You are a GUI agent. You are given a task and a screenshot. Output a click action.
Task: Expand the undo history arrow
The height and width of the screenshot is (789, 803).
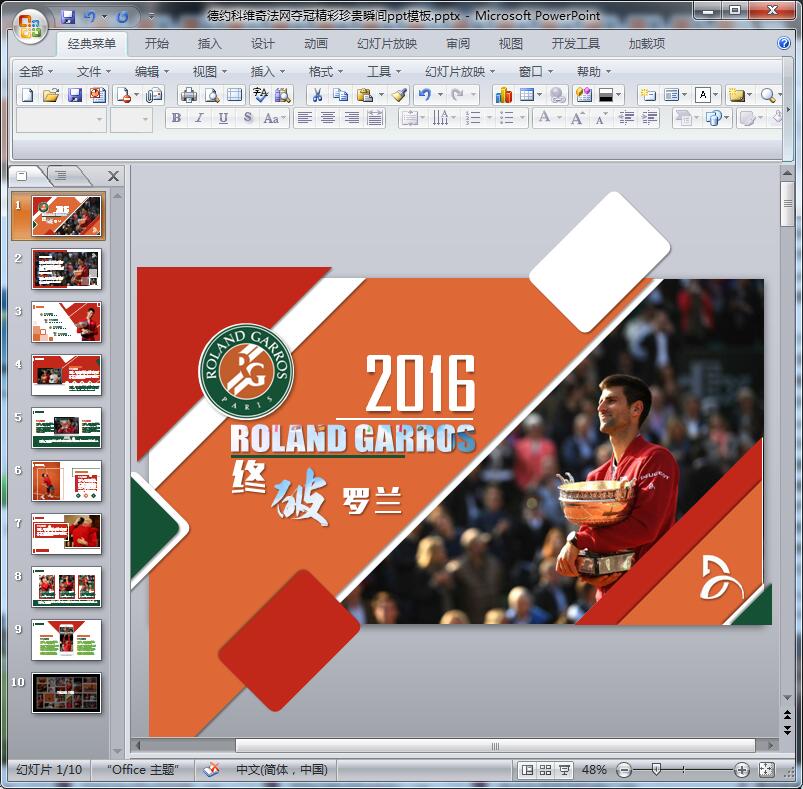(440, 95)
